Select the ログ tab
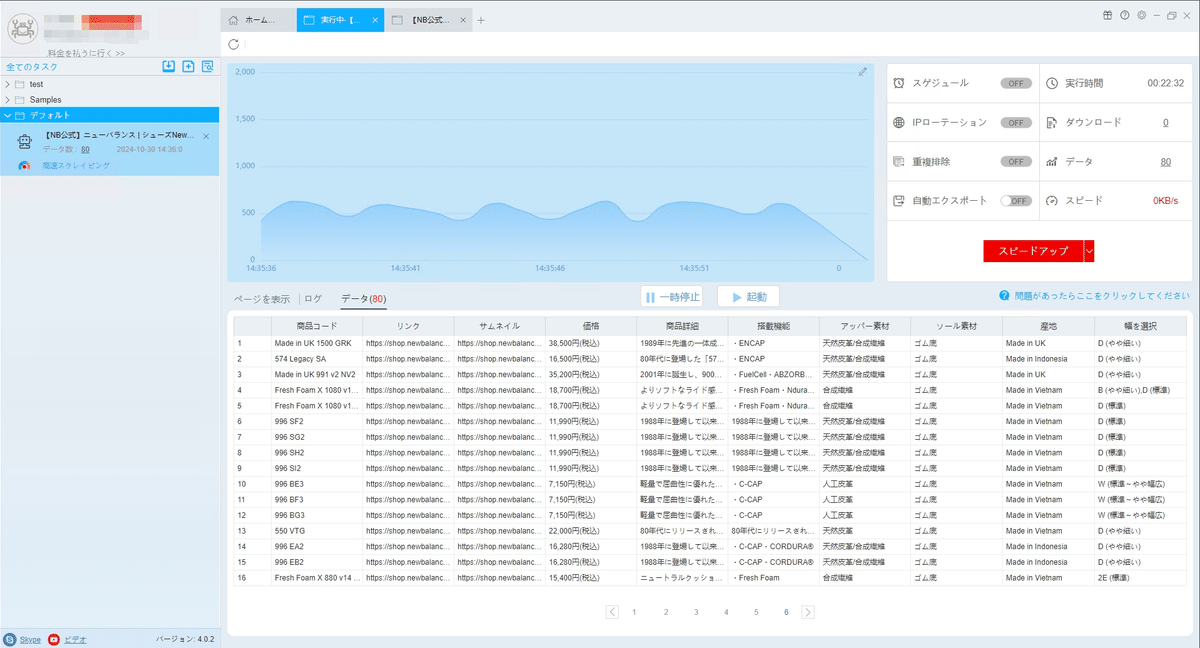The image size is (1200, 648). 313,298
